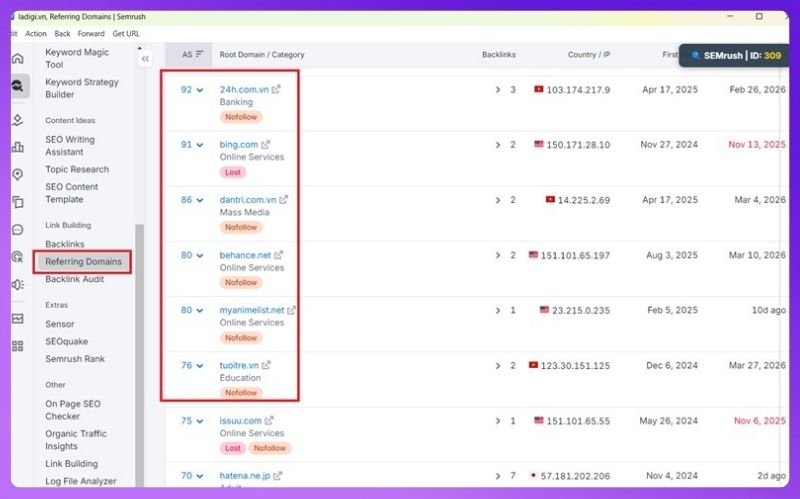Click the date Nov 13, 2025

pos(757,144)
